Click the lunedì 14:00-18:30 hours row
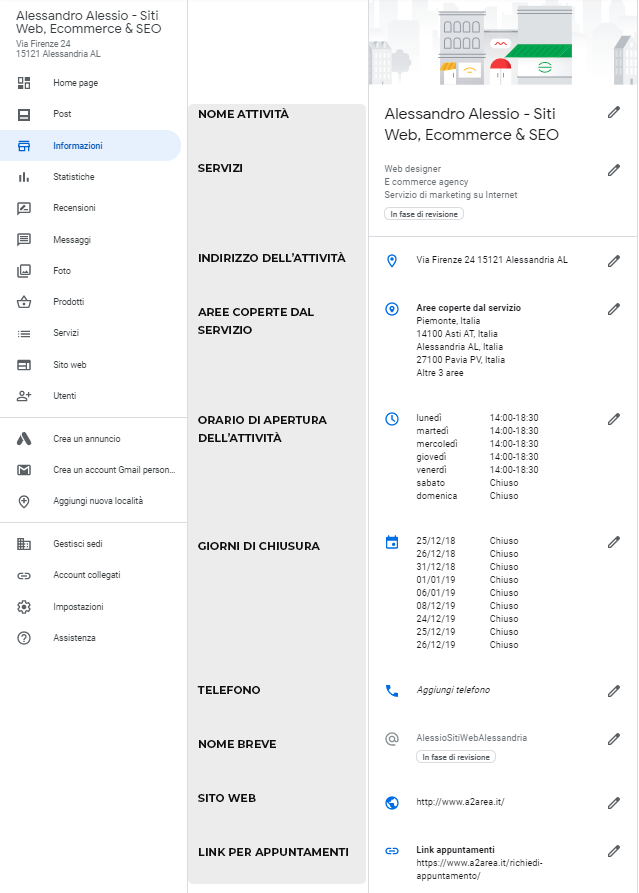 pyautogui.click(x=477, y=418)
